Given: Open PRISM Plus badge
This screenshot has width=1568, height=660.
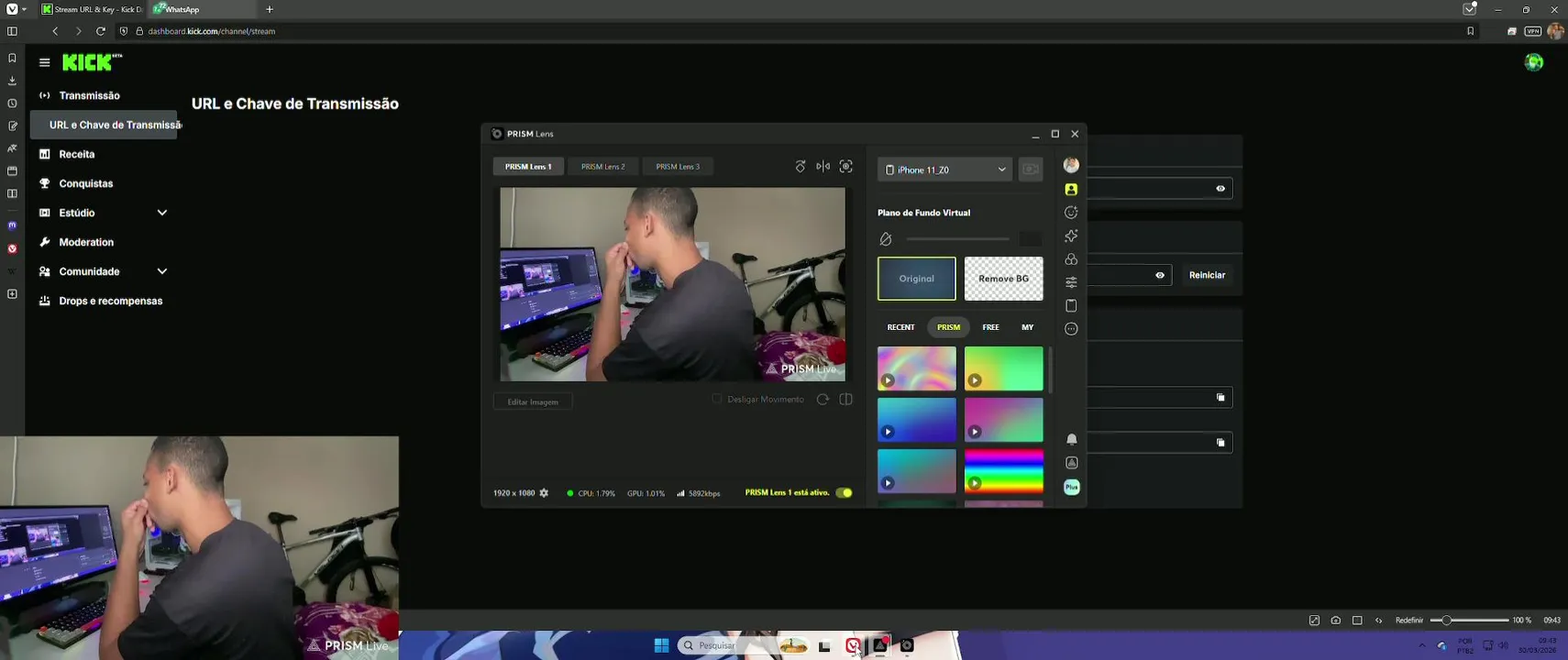Looking at the screenshot, I should [x=1072, y=487].
